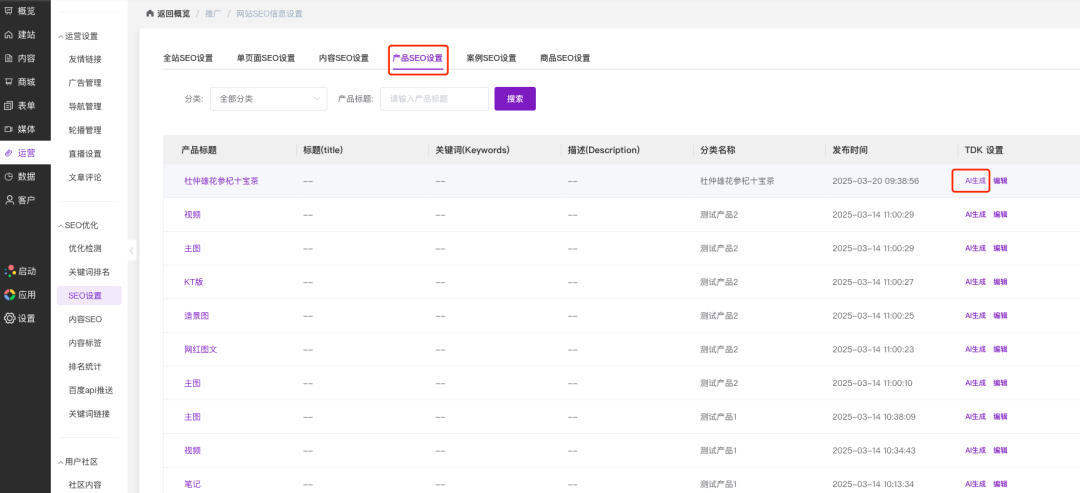Screen dimensions: 1080x493
Task: Select the 数据 data icon
Action: pos(9,176)
